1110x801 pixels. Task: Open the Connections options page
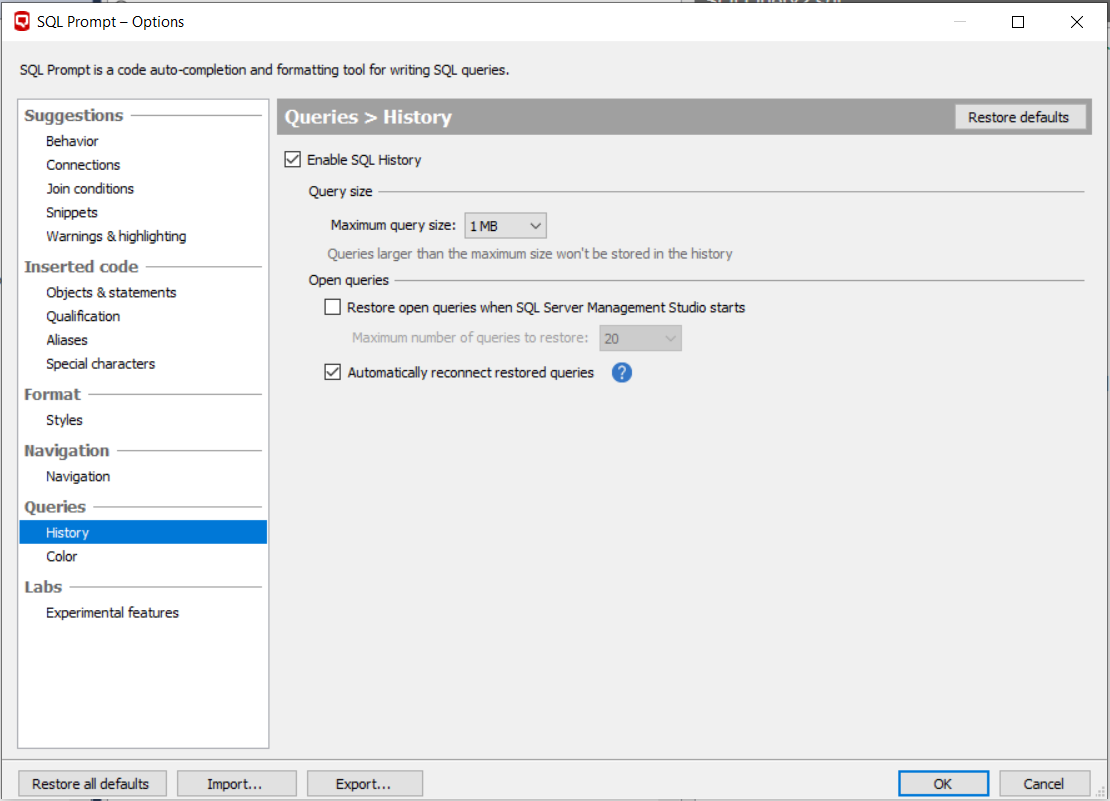pos(83,165)
